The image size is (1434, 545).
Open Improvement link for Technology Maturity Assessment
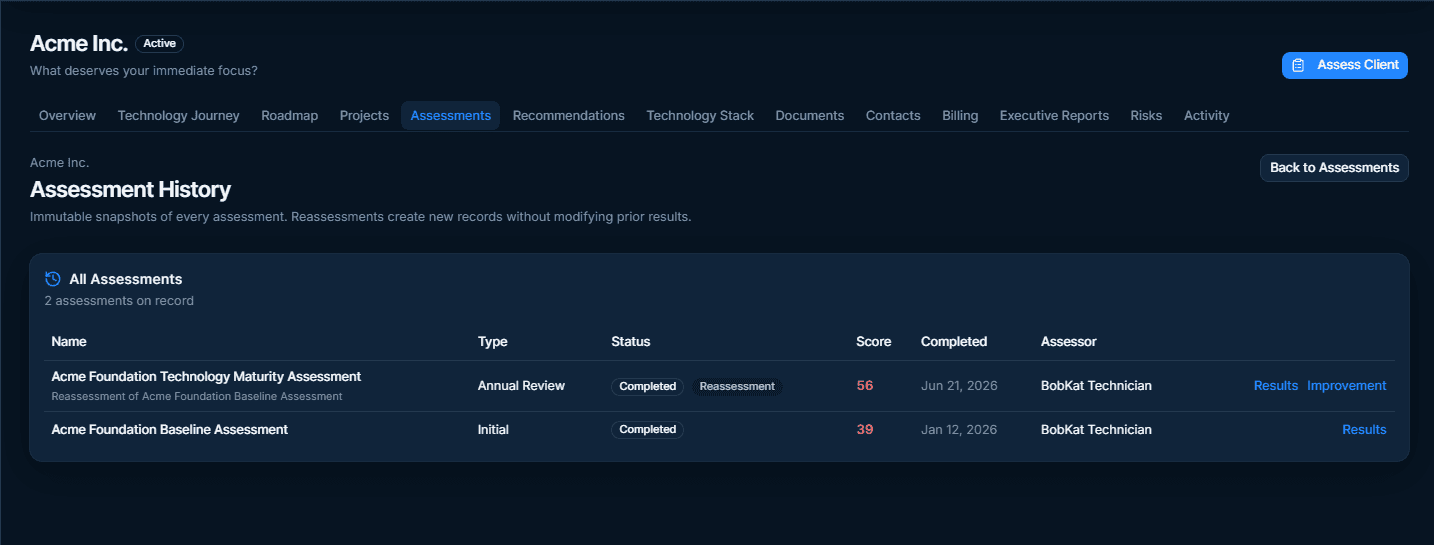click(1347, 386)
